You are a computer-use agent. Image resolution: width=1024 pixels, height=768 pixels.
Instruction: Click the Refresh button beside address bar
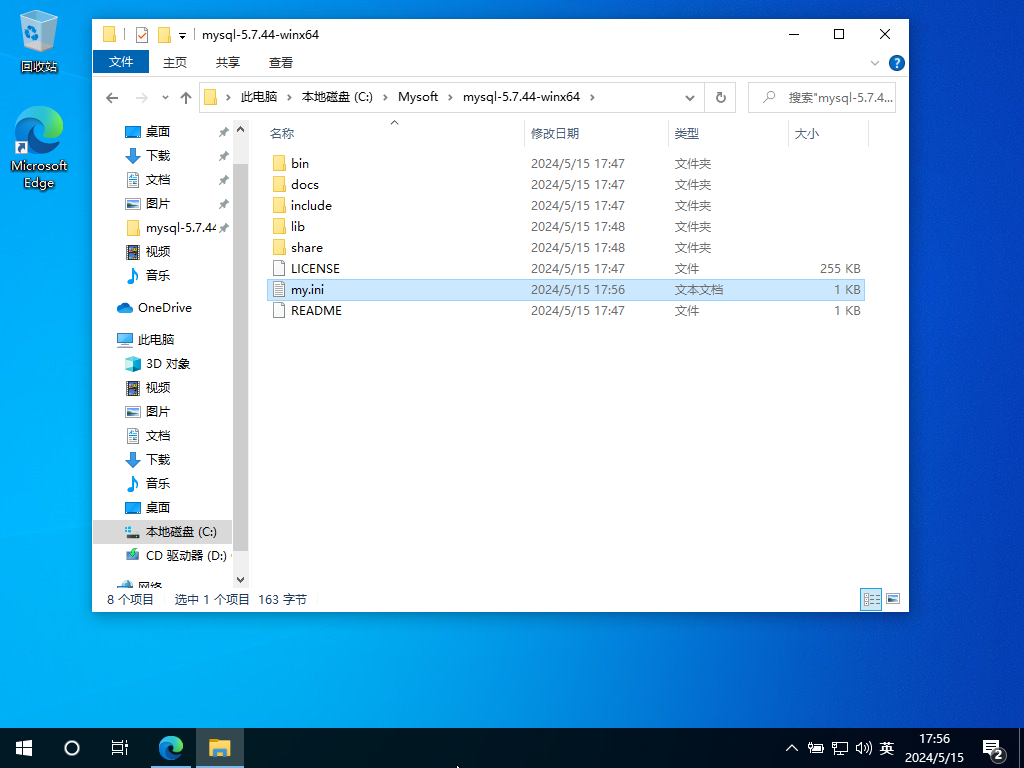[x=720, y=98]
